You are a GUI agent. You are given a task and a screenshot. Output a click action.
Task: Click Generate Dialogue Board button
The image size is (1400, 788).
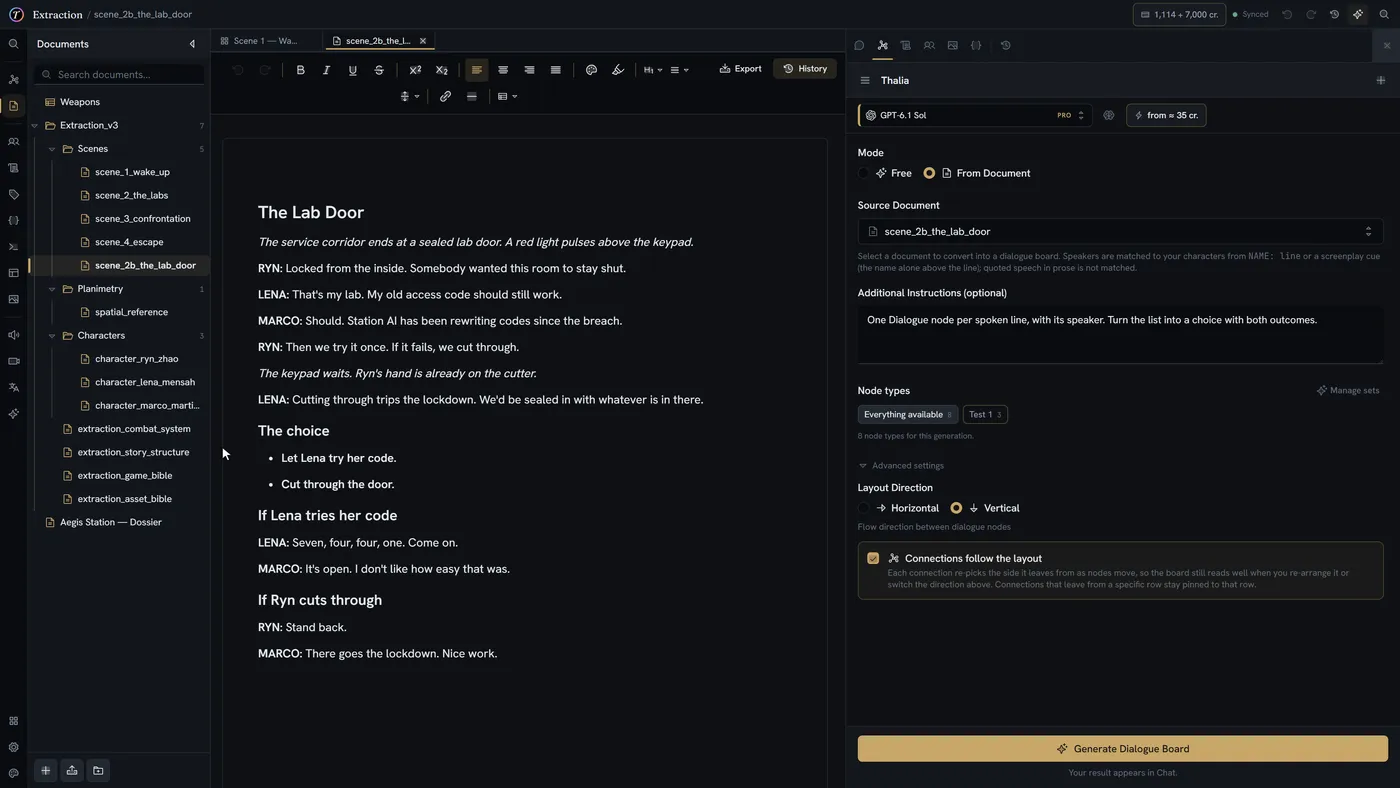coord(1123,749)
